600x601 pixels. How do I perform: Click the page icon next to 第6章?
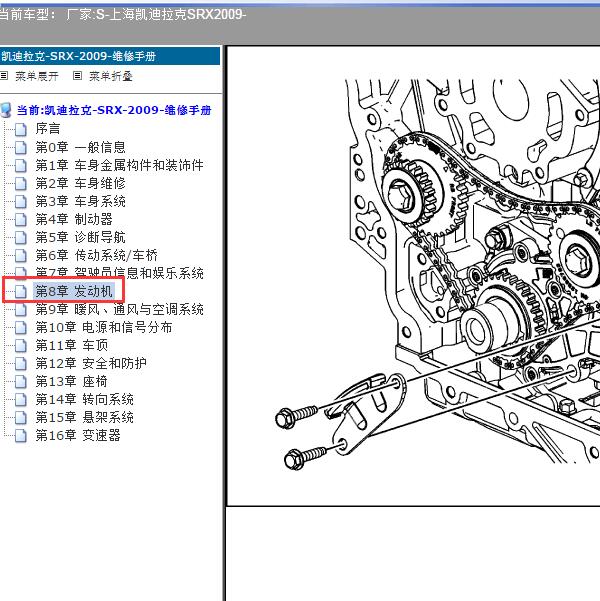click(x=21, y=256)
